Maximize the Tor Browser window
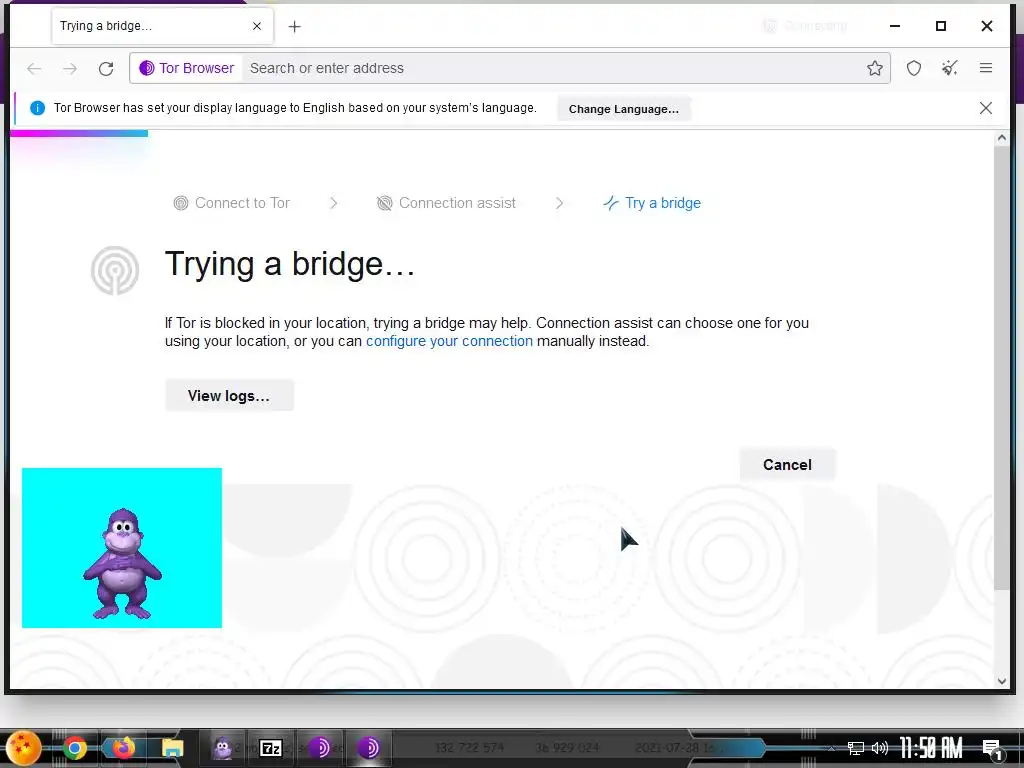The width and height of the screenshot is (1024, 768). tap(940, 26)
